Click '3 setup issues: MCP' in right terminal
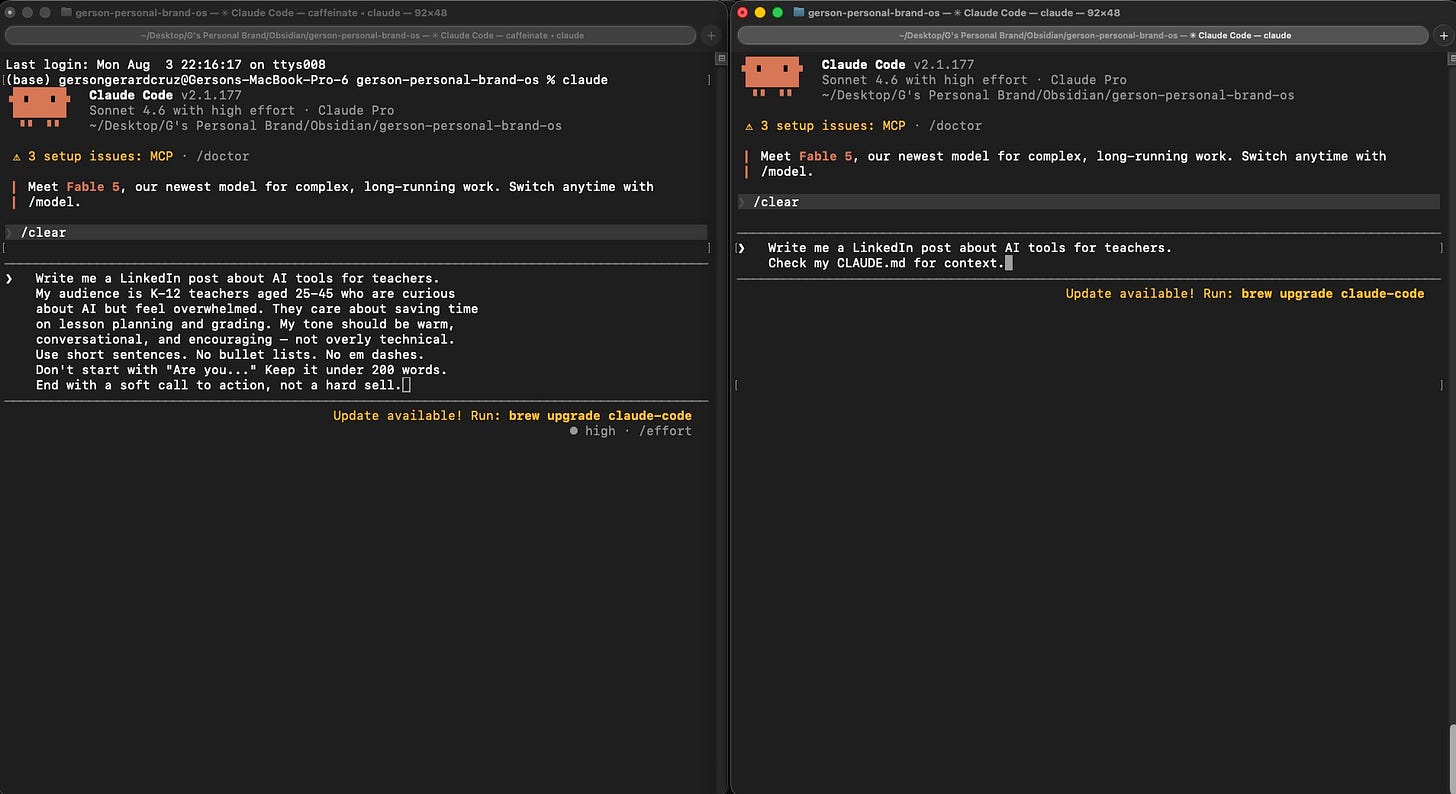Image resolution: width=1456 pixels, height=794 pixels. point(835,126)
